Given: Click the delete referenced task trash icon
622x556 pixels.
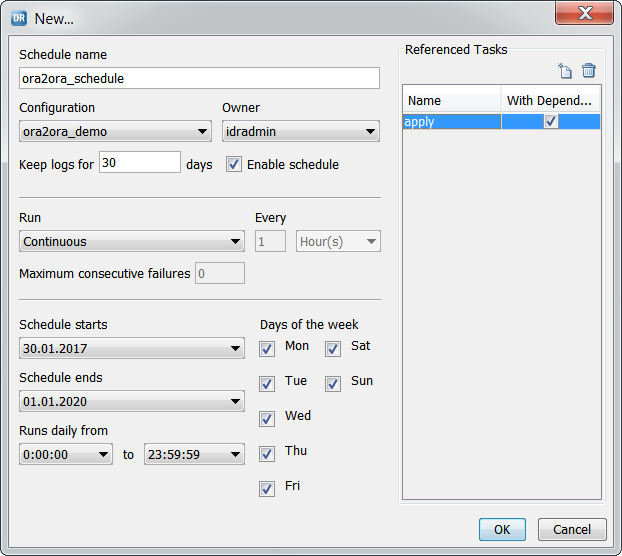Looking at the screenshot, I should (589, 71).
